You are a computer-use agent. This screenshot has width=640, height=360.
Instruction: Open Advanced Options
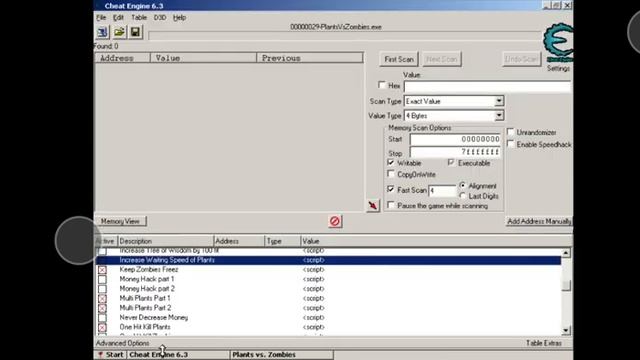click(122, 343)
